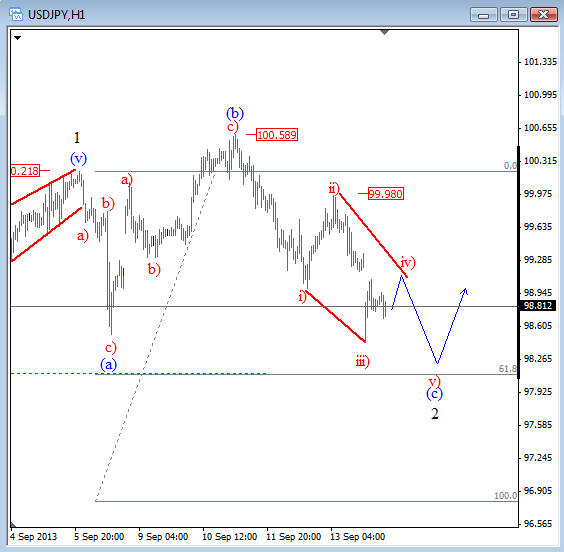564x552 pixels.
Task: Click the 61.8 Fibonacci level label
Action: [508, 369]
